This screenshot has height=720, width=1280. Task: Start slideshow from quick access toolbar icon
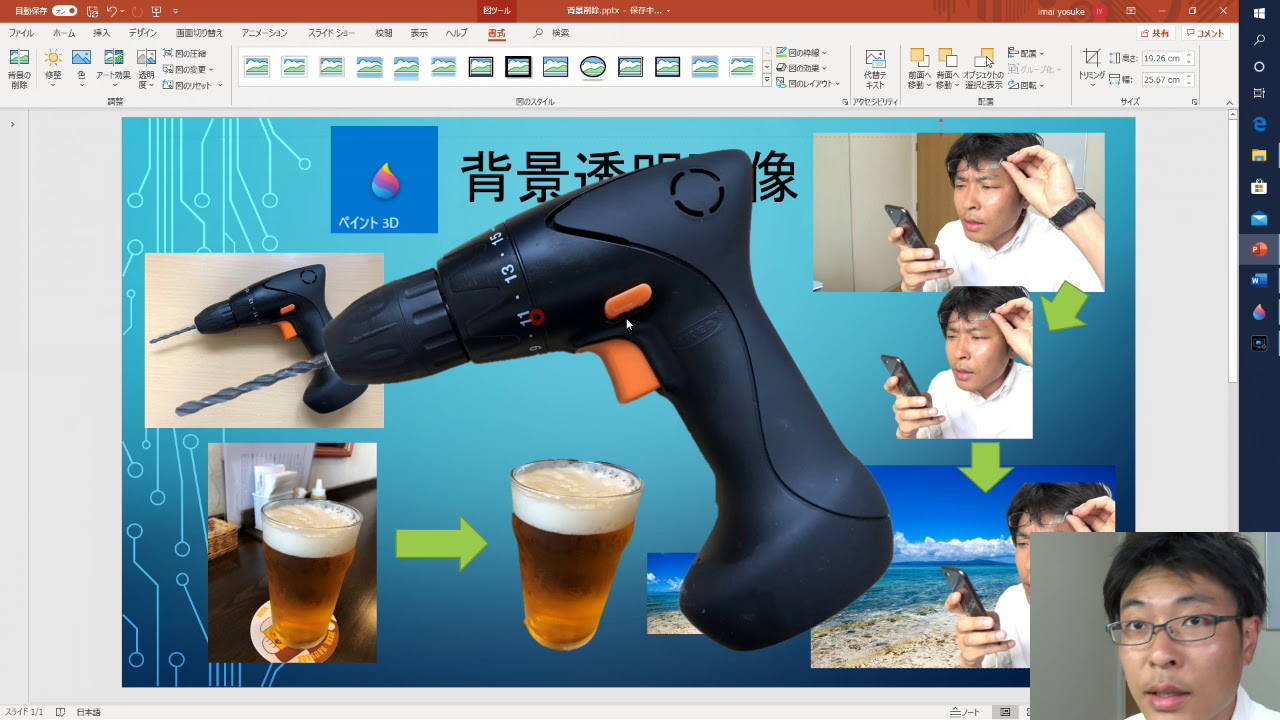tap(156, 11)
